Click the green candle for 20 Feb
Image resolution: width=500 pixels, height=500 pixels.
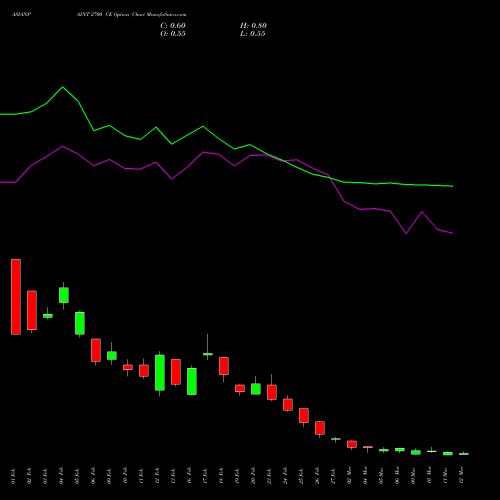(x=256, y=389)
